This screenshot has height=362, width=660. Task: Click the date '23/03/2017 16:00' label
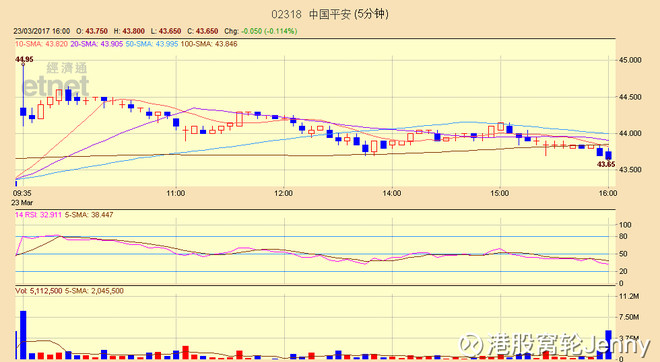tap(42, 31)
